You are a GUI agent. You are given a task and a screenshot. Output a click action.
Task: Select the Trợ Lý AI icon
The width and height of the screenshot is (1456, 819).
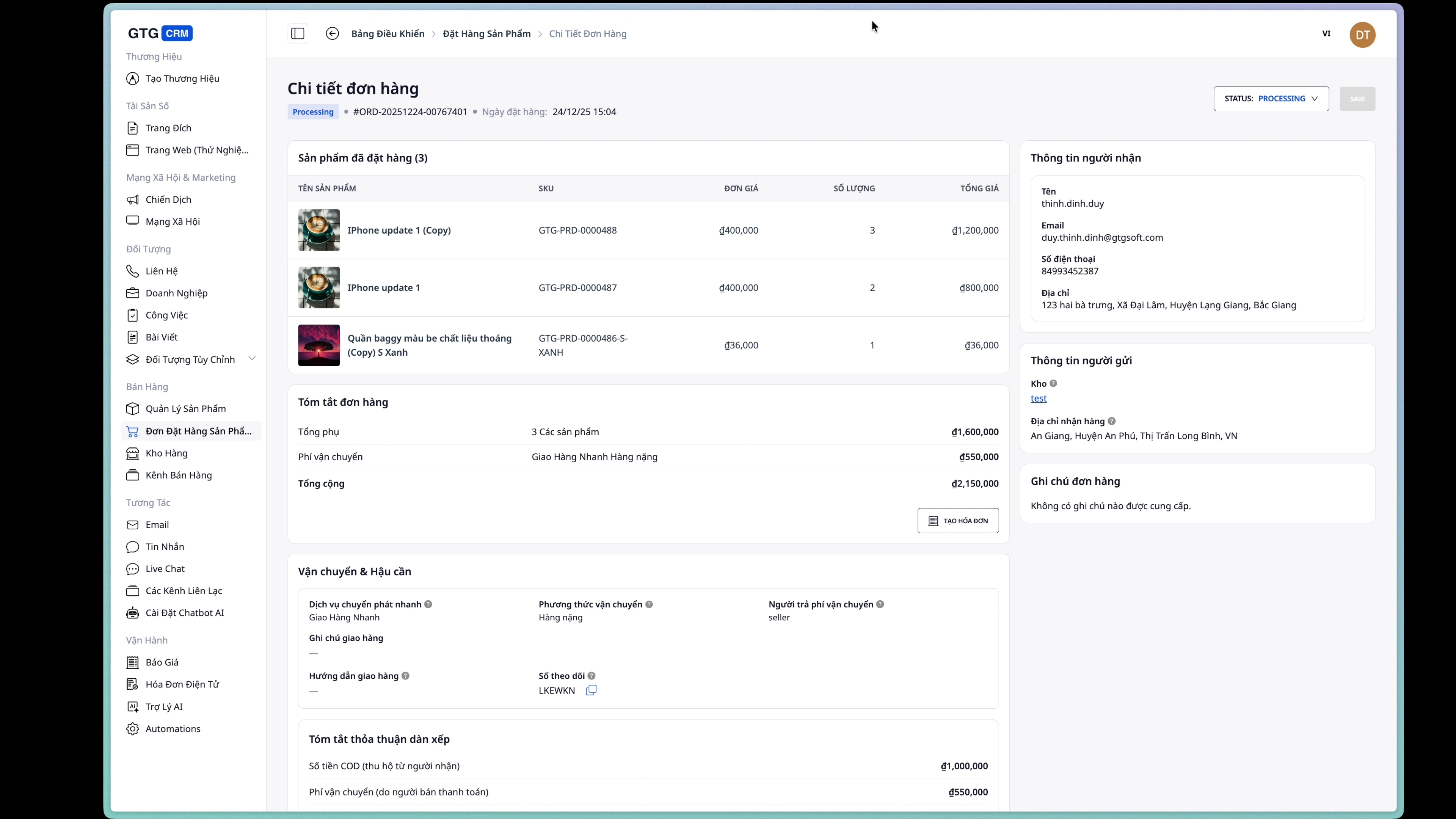click(x=132, y=706)
